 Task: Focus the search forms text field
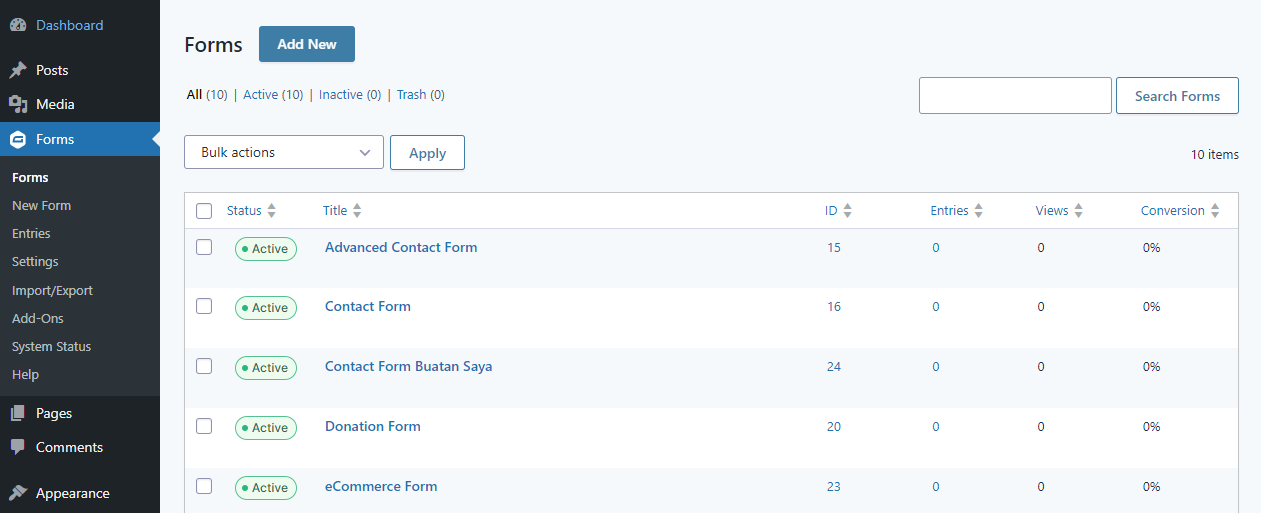(1015, 96)
